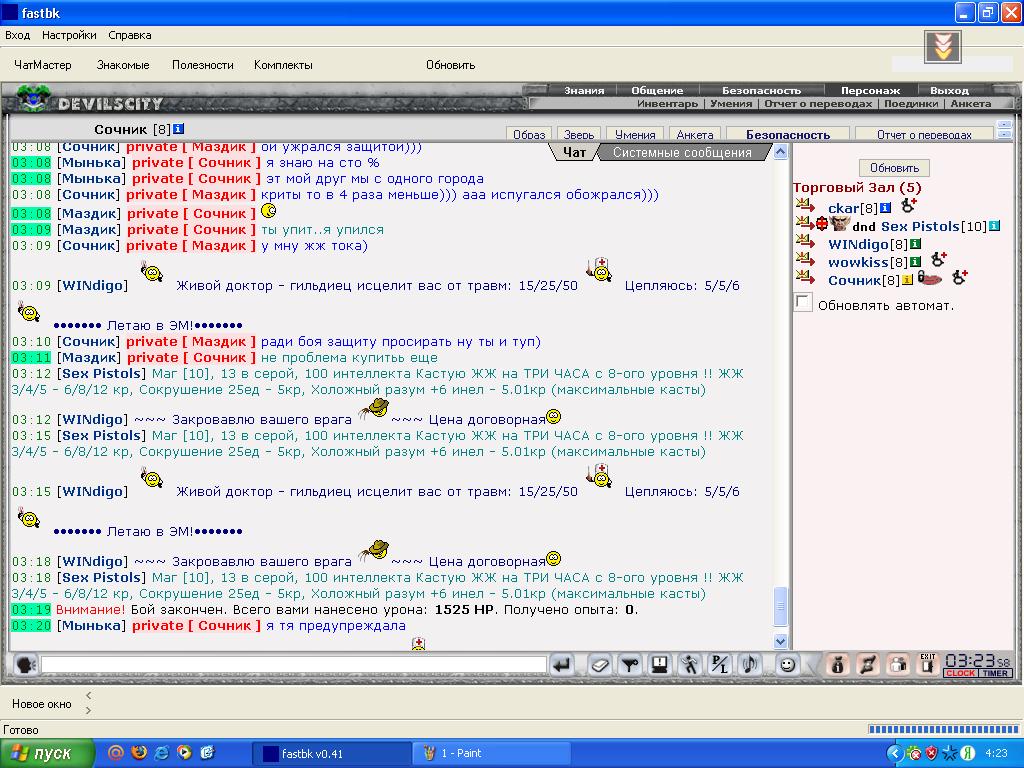The width and height of the screenshot is (1024, 768).
Task: Open Инвентарь link in the header
Action: tap(667, 103)
